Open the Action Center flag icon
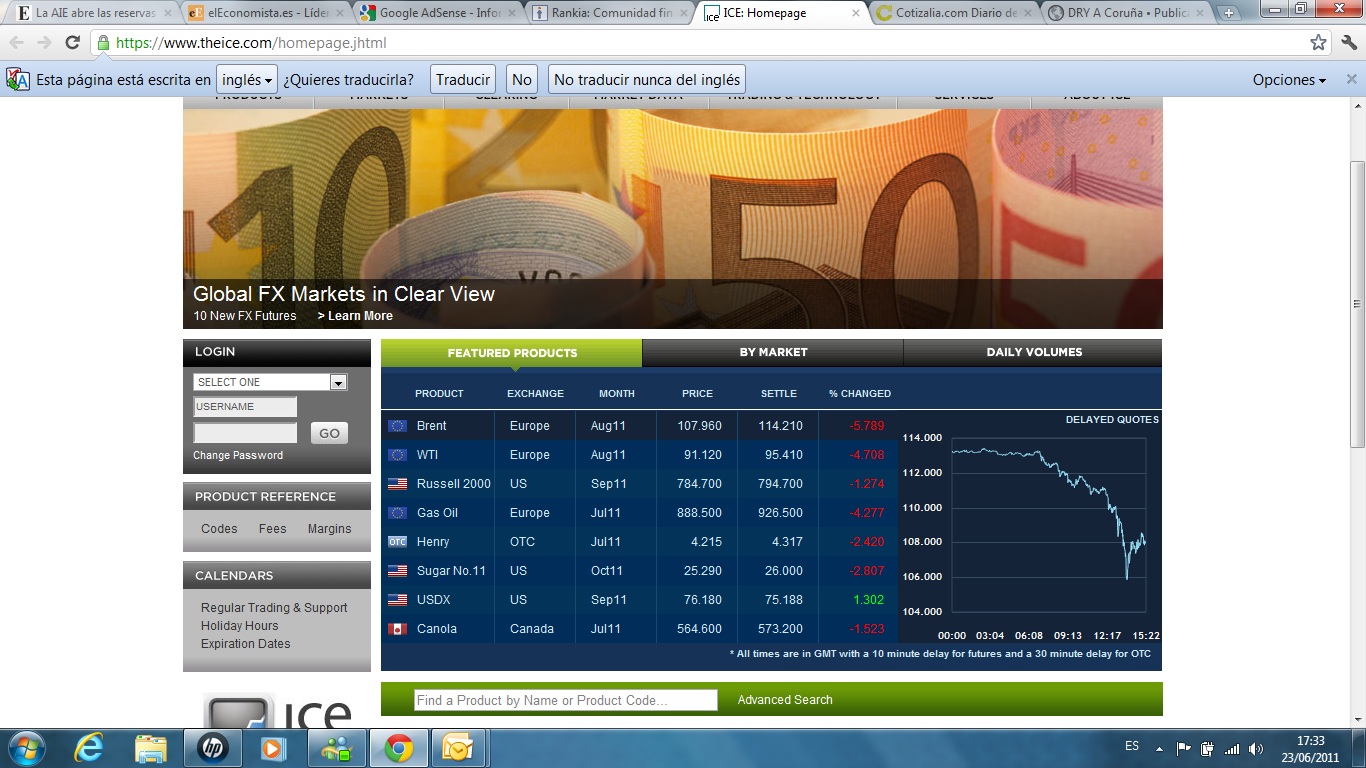1366x768 pixels. [1184, 748]
